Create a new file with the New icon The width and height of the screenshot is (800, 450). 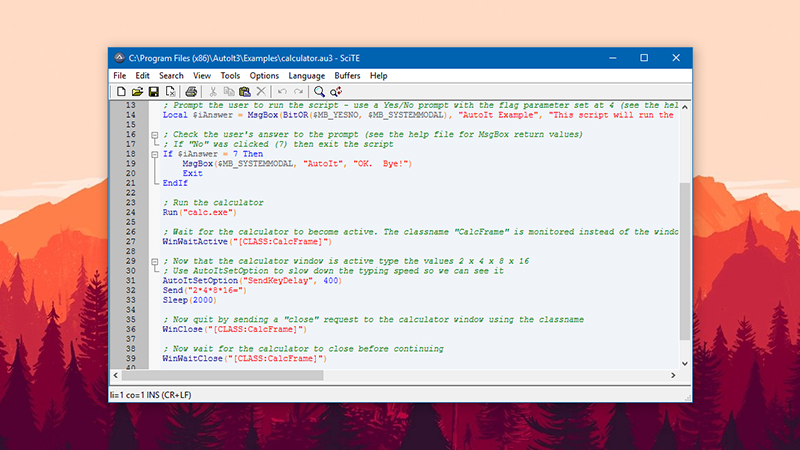[x=121, y=92]
